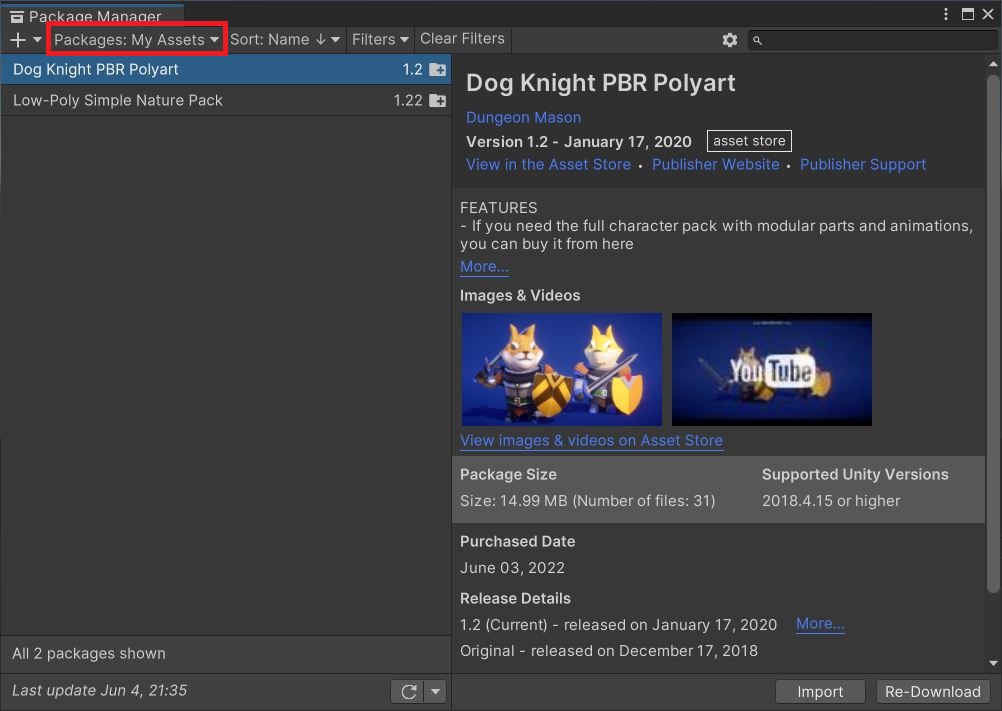The width and height of the screenshot is (1002, 711).
Task: Click the asset store tag
Action: [x=749, y=141]
